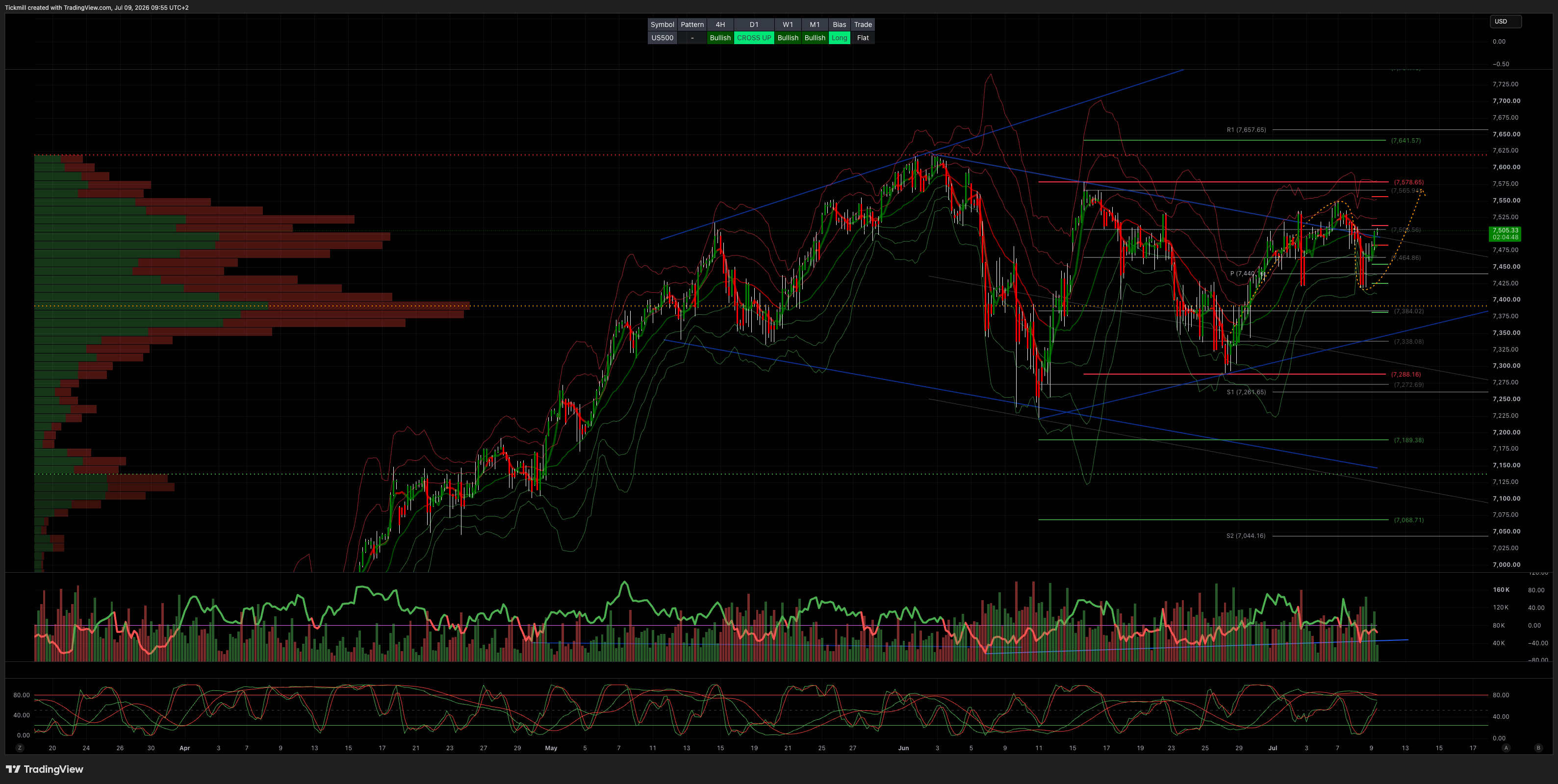Click the green 7,505.33 current price label
1558x784 pixels.
(1505, 233)
